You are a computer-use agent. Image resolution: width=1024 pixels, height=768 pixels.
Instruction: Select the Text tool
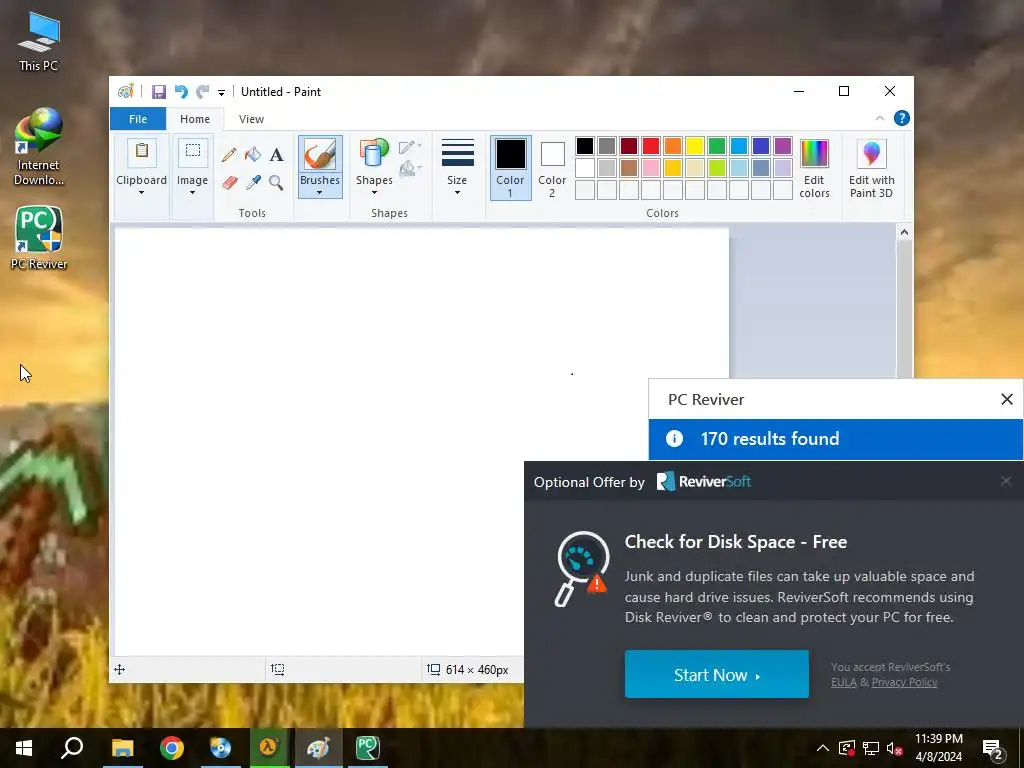(276, 155)
